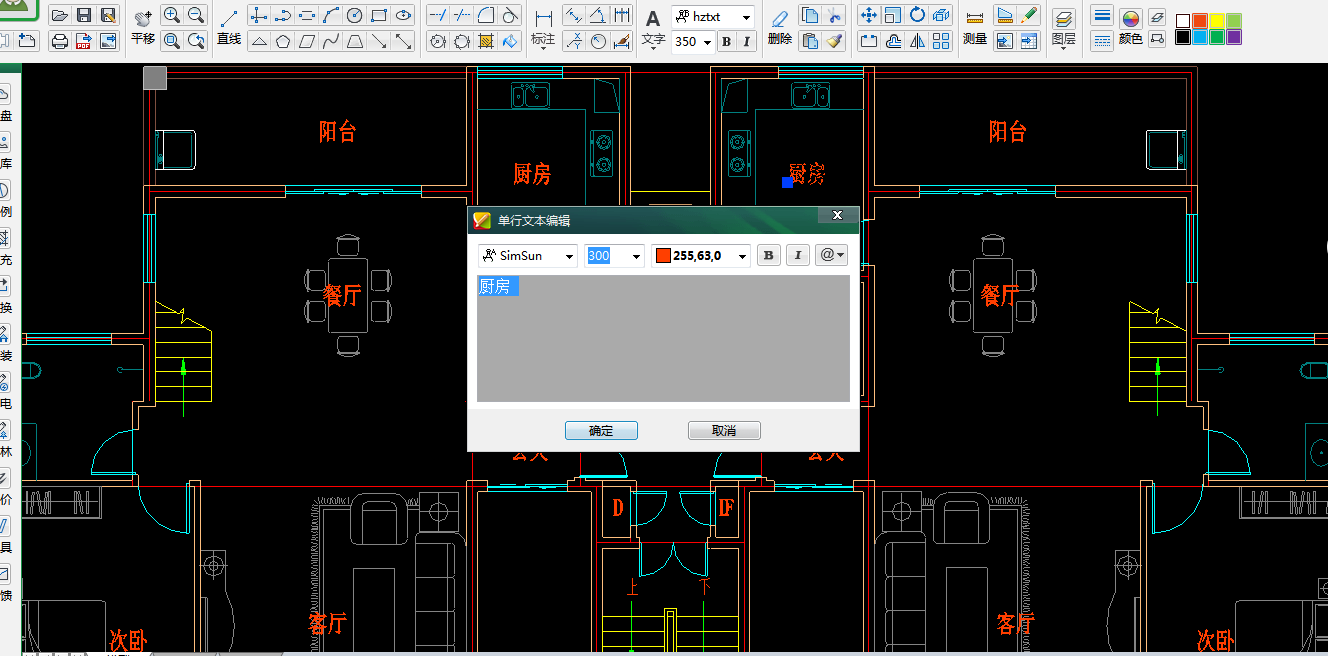Pick the orange-red color swatch
The height and width of the screenshot is (656, 1328).
pyautogui.click(x=1200, y=21)
